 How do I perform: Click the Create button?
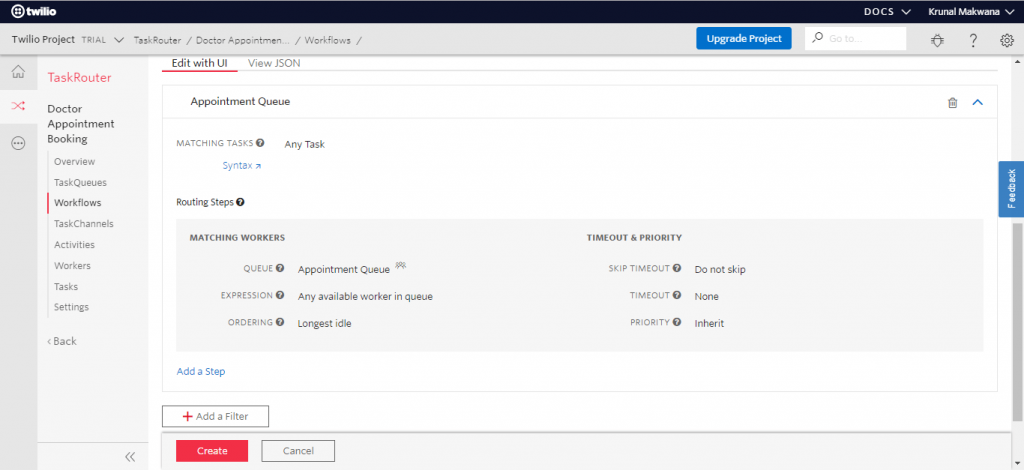point(212,451)
